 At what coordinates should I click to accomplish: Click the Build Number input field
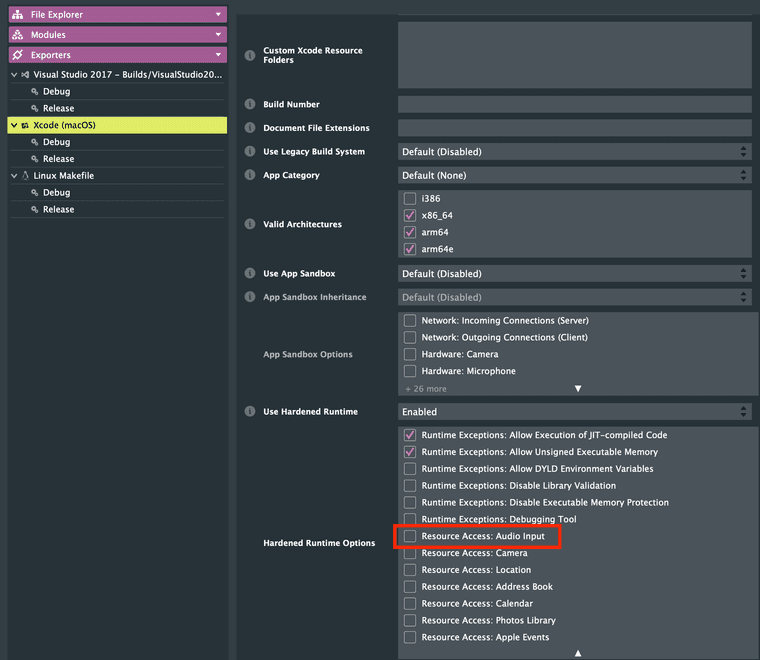[574, 104]
